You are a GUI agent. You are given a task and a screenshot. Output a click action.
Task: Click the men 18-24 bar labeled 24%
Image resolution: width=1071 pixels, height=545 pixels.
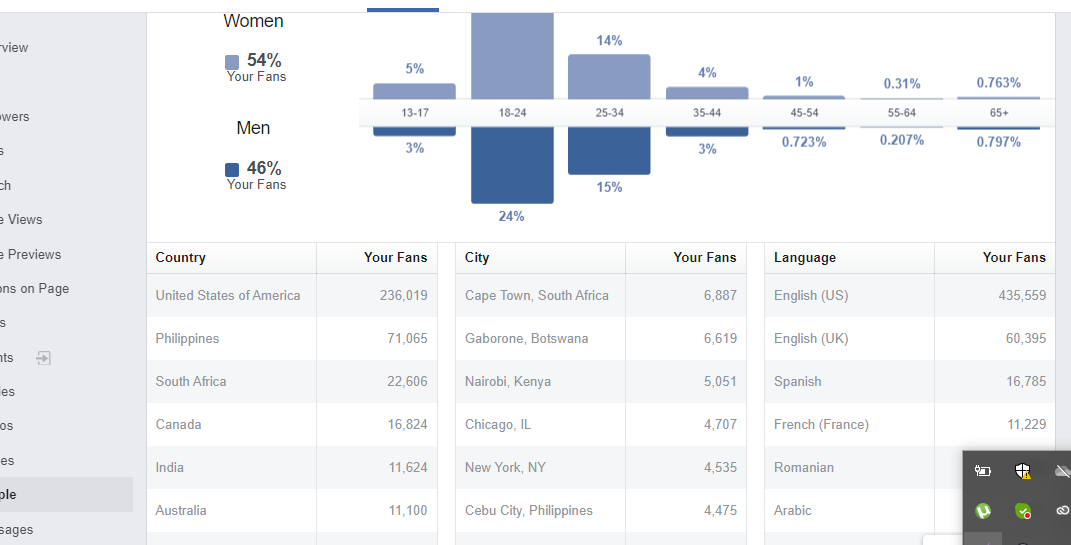[512, 165]
